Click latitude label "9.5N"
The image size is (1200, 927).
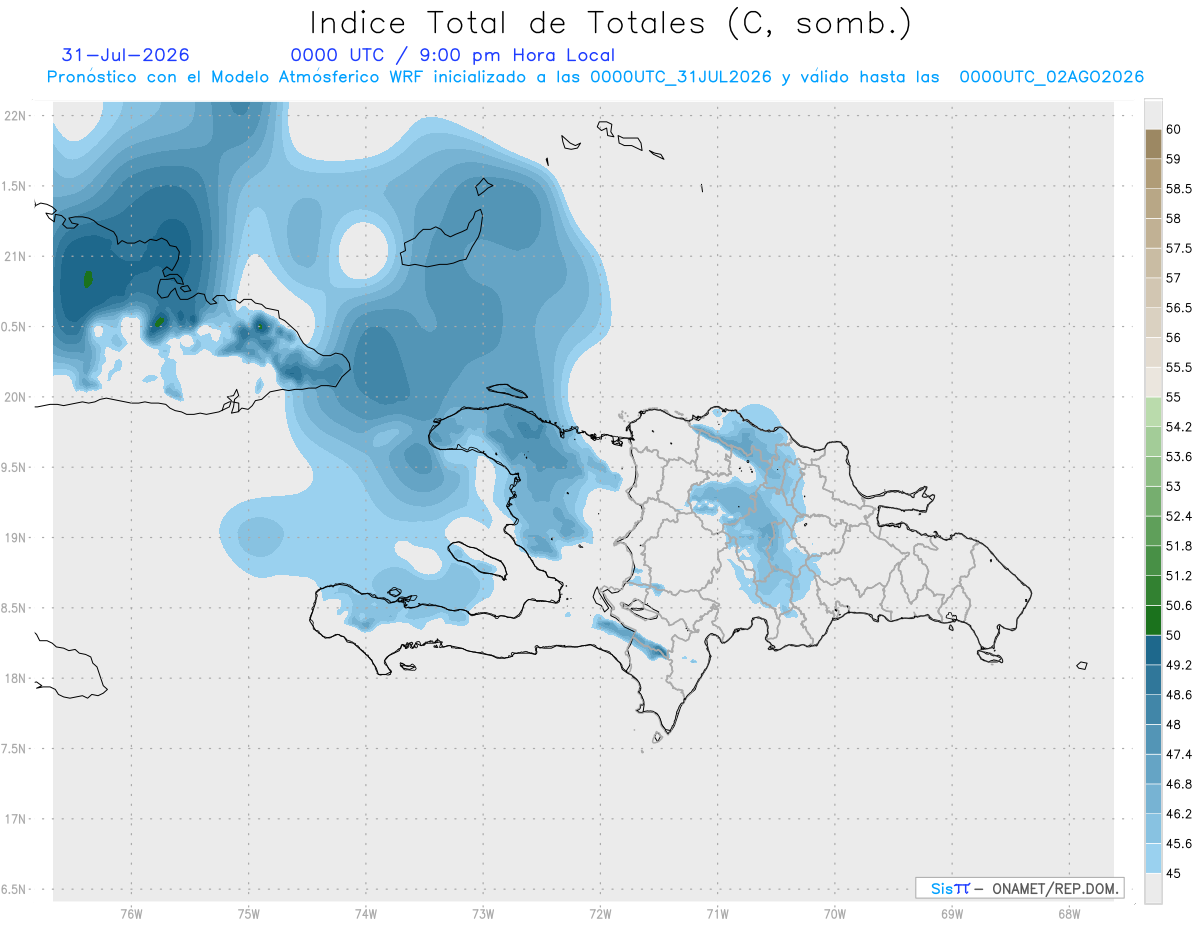click(15, 468)
